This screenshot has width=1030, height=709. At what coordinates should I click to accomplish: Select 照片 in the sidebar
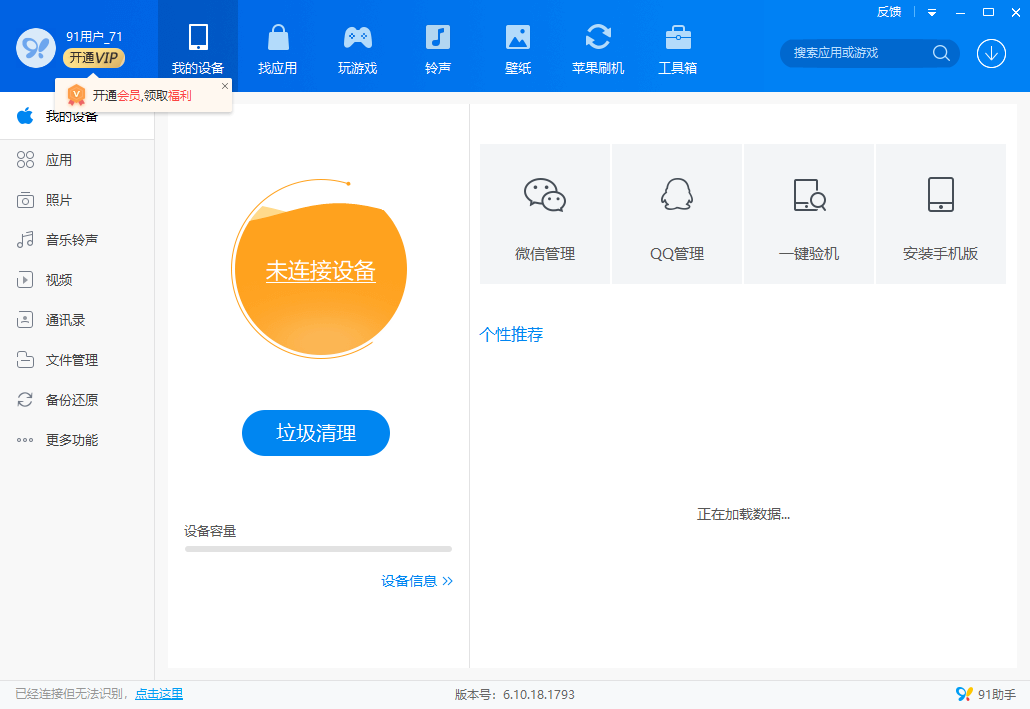coord(58,200)
